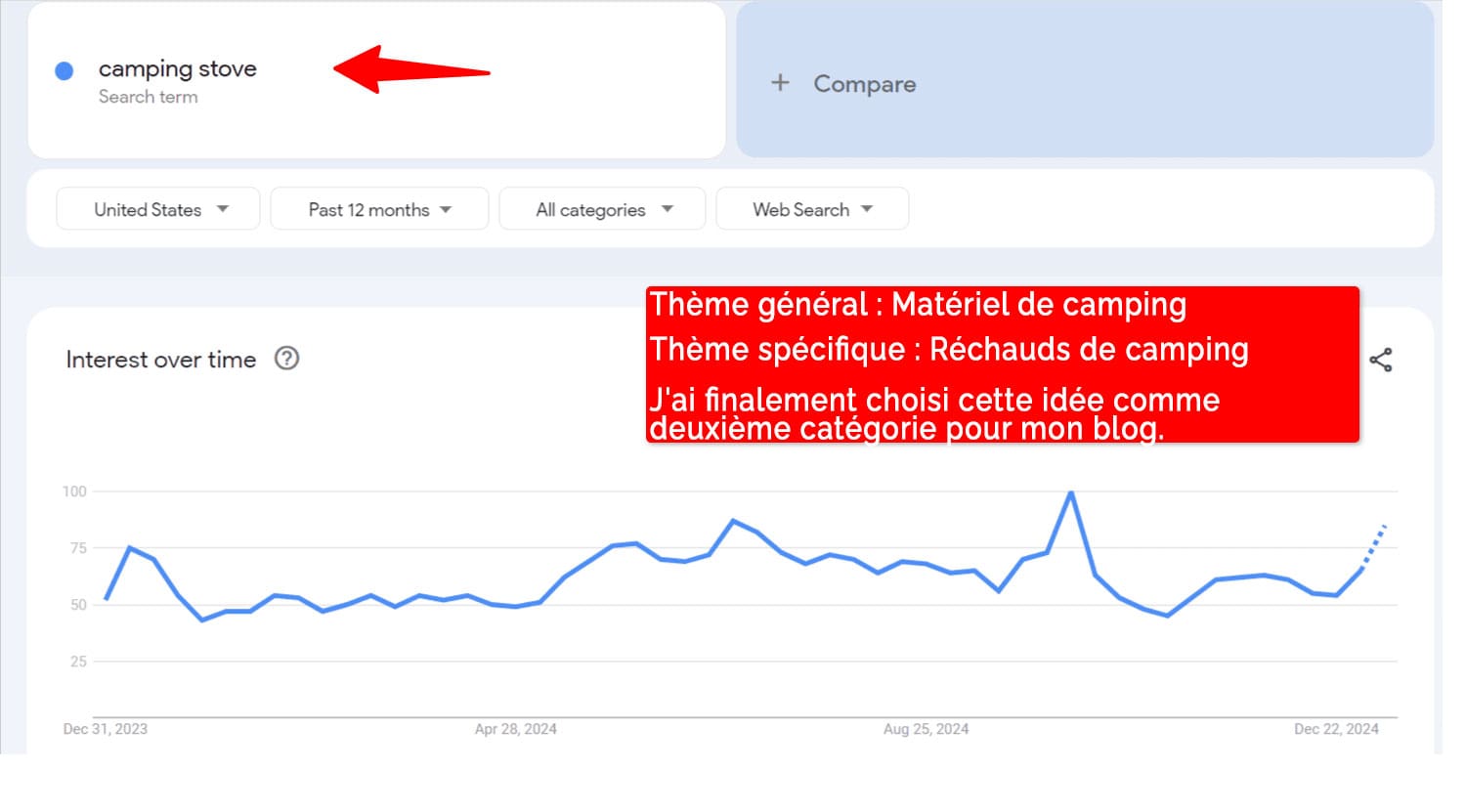Click the dotted forecast segment of the line
1466x812 pixels.
tap(1374, 546)
